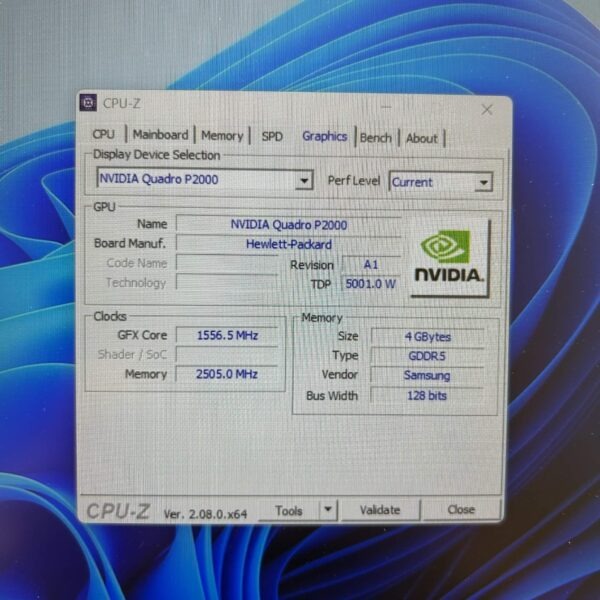Open the CPU tab

pos(104,134)
